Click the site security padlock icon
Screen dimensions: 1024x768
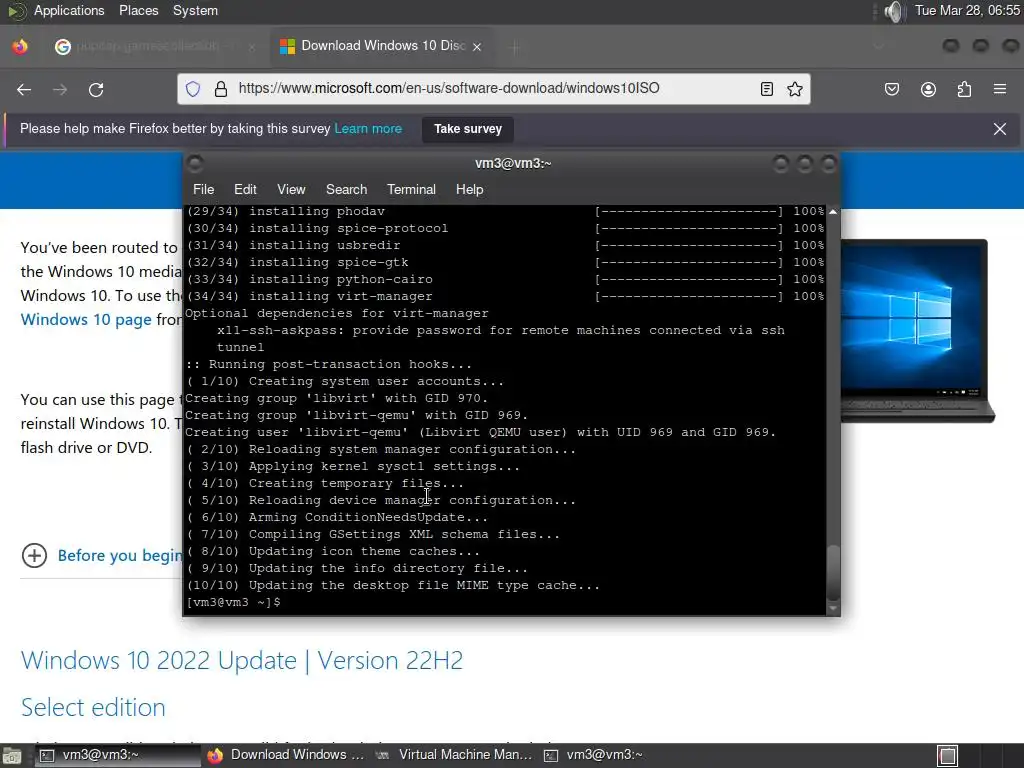pos(221,89)
